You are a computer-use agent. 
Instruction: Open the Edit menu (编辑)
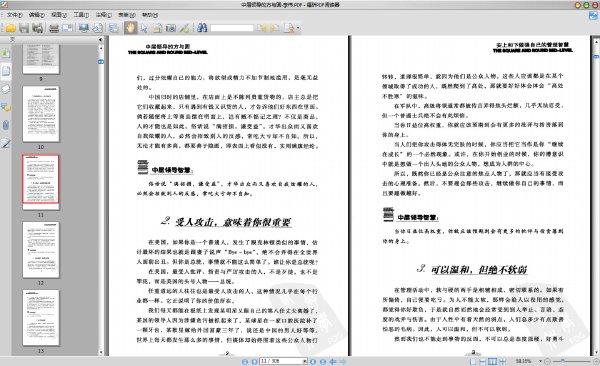[37, 15]
